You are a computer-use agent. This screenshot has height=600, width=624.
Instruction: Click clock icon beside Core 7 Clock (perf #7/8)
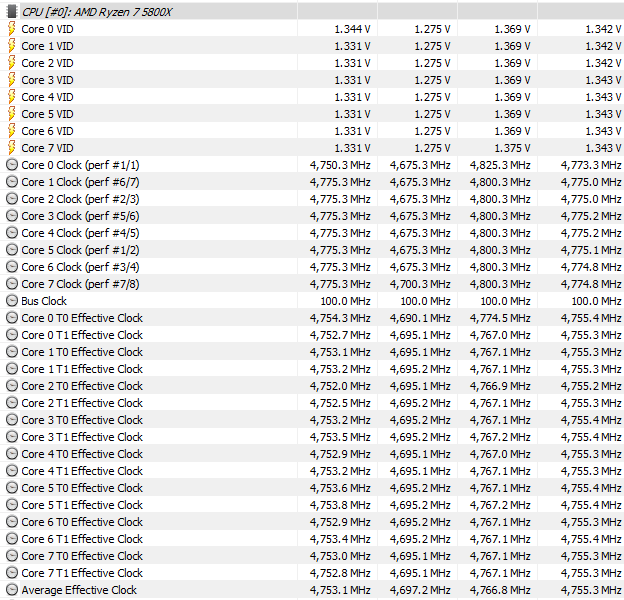[x=12, y=284]
